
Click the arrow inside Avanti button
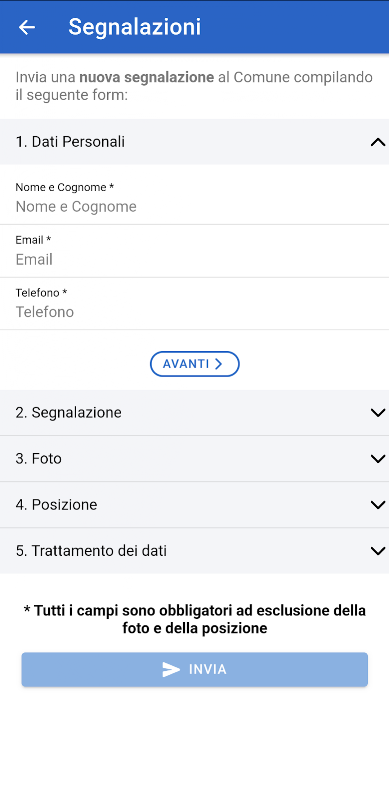pyautogui.click(x=218, y=364)
